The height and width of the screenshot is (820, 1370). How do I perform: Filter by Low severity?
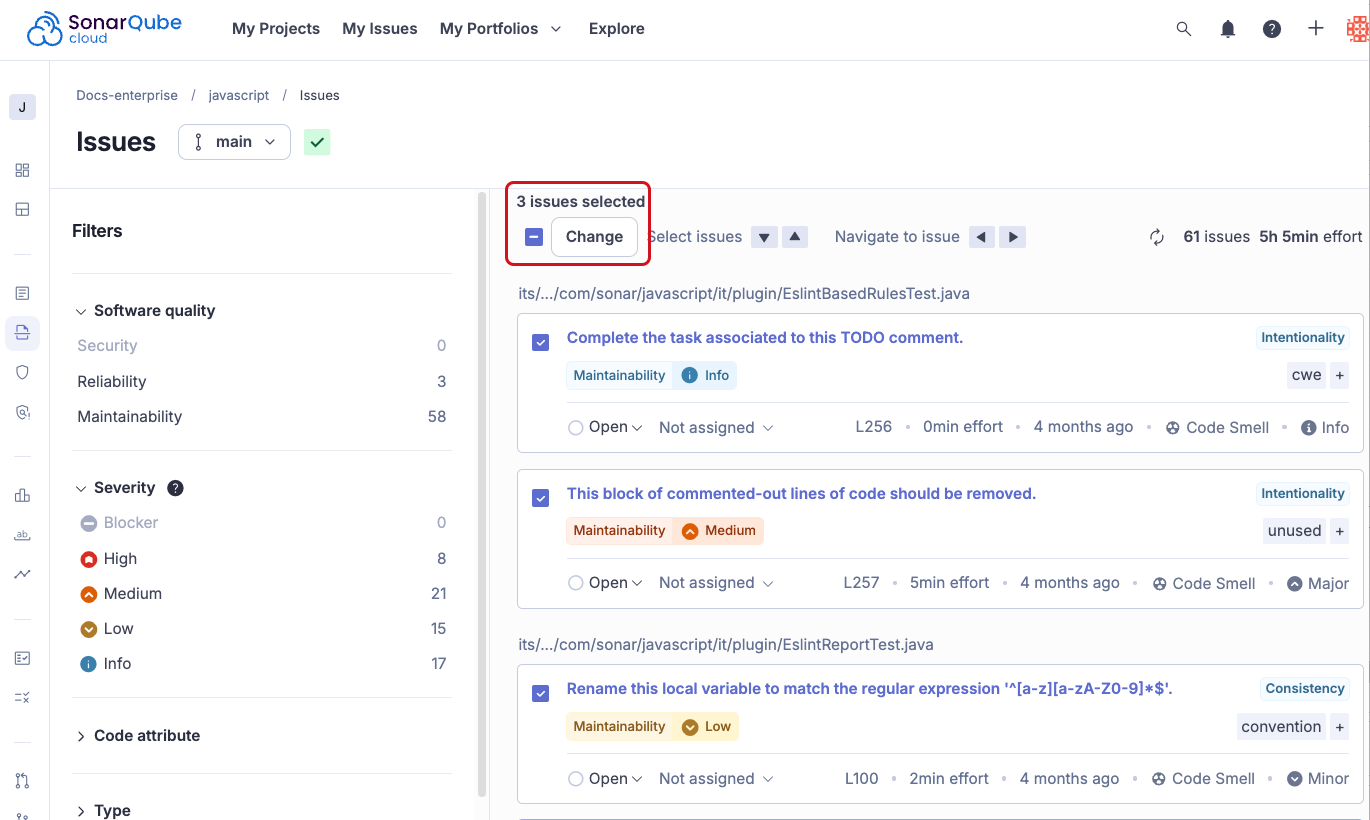point(263,629)
